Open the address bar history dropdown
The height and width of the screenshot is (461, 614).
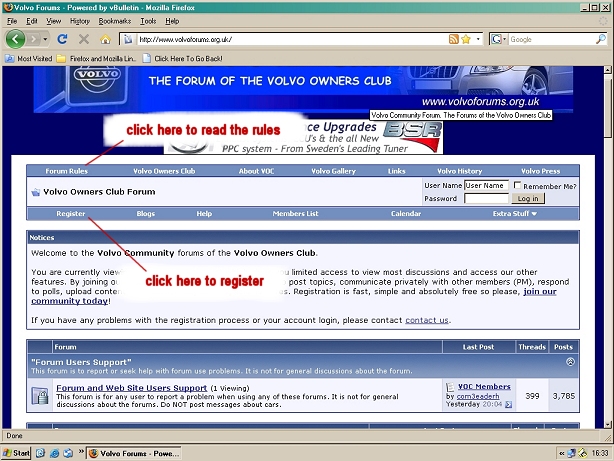(478, 39)
